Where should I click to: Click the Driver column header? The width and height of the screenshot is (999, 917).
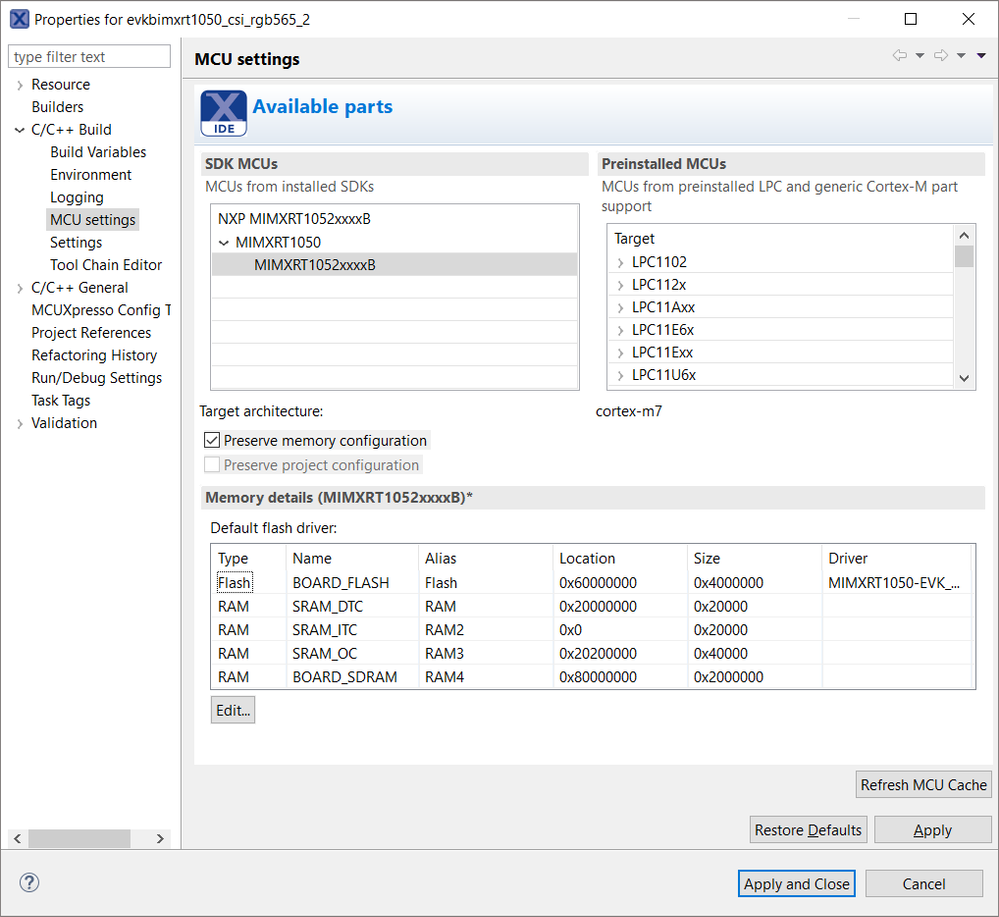click(x=897, y=559)
